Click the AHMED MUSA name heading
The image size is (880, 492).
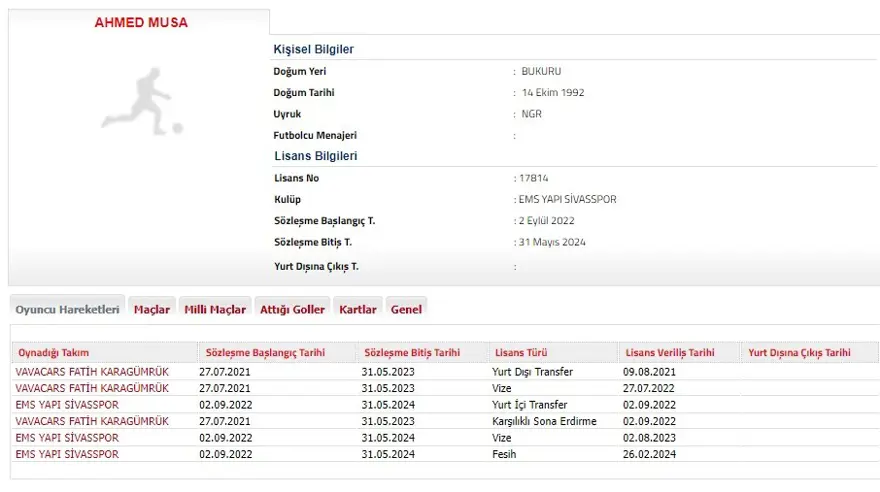coord(140,23)
